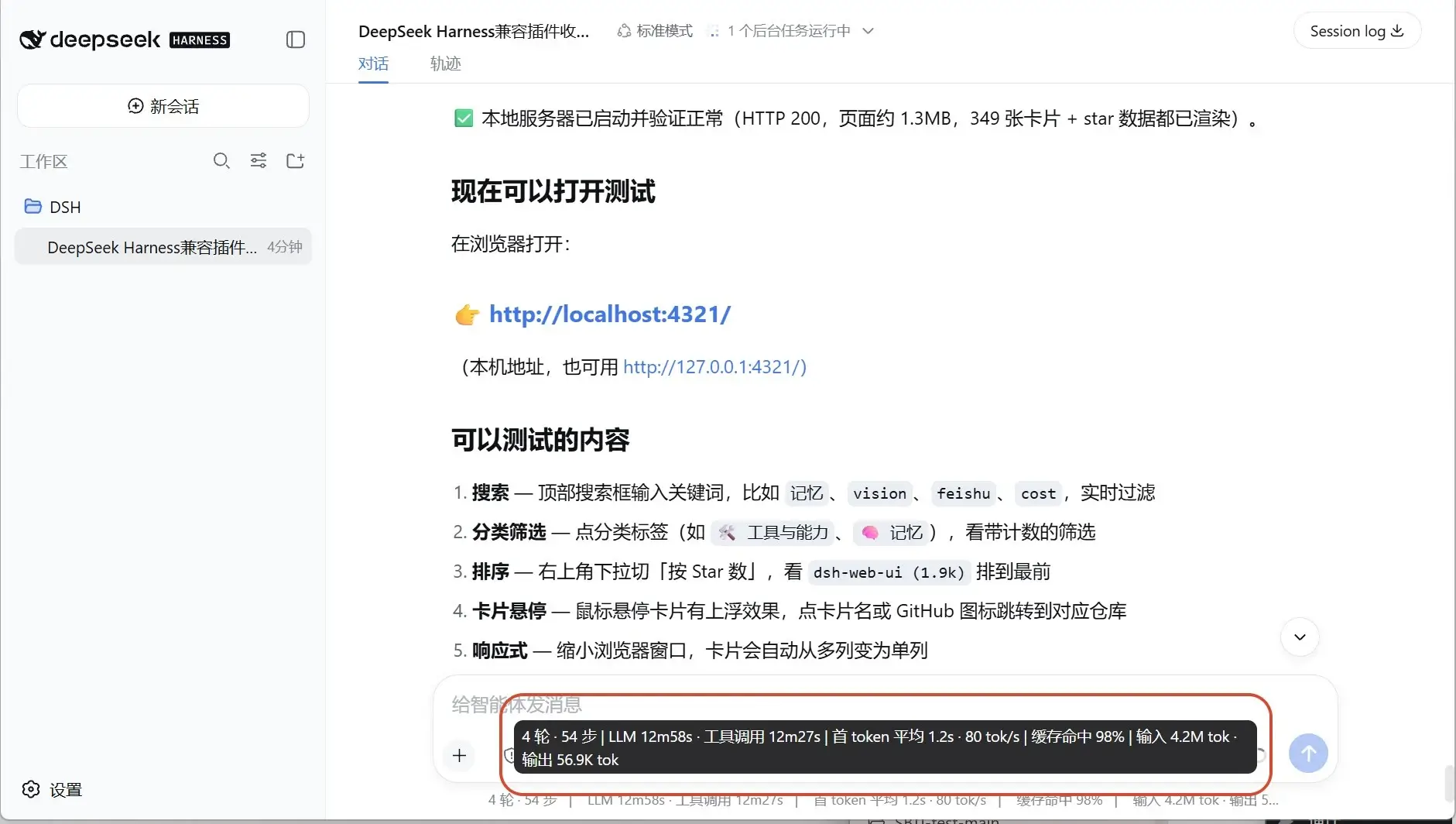This screenshot has height=824, width=1456.
Task: Switch mode via 标准模式 selector
Action: (x=655, y=31)
